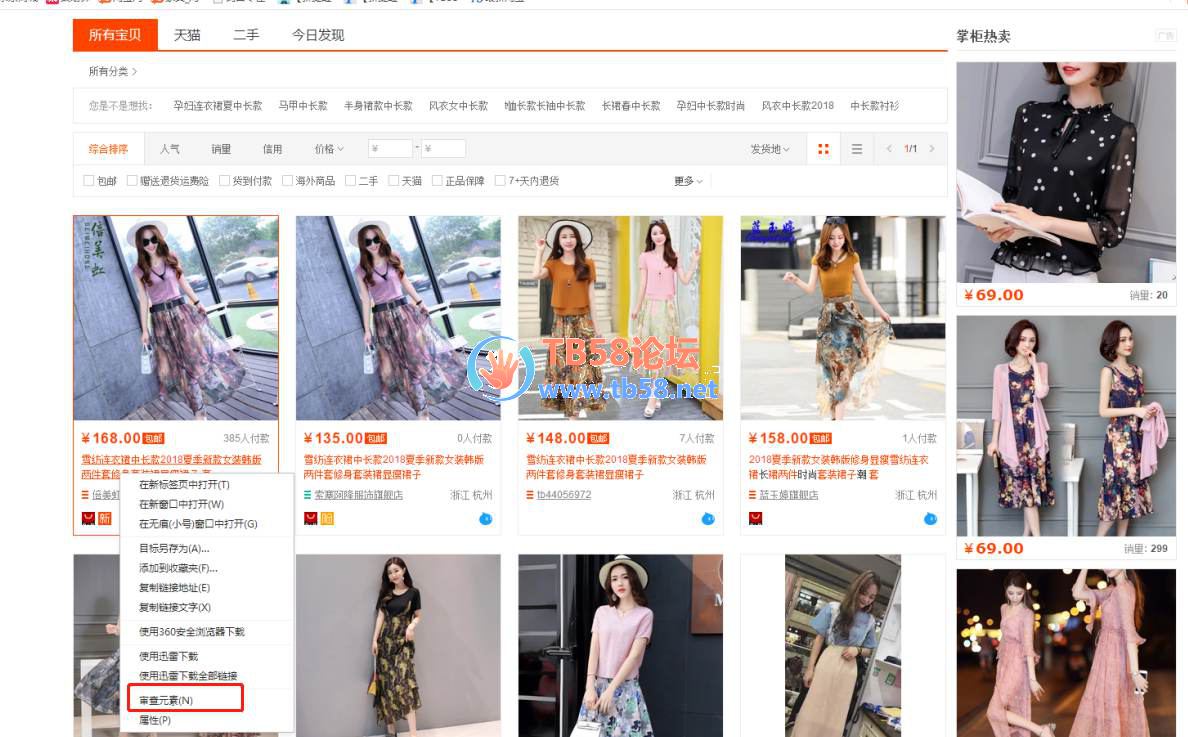Go to previous results page arrow
The width and height of the screenshot is (1188, 737).
coord(888,149)
